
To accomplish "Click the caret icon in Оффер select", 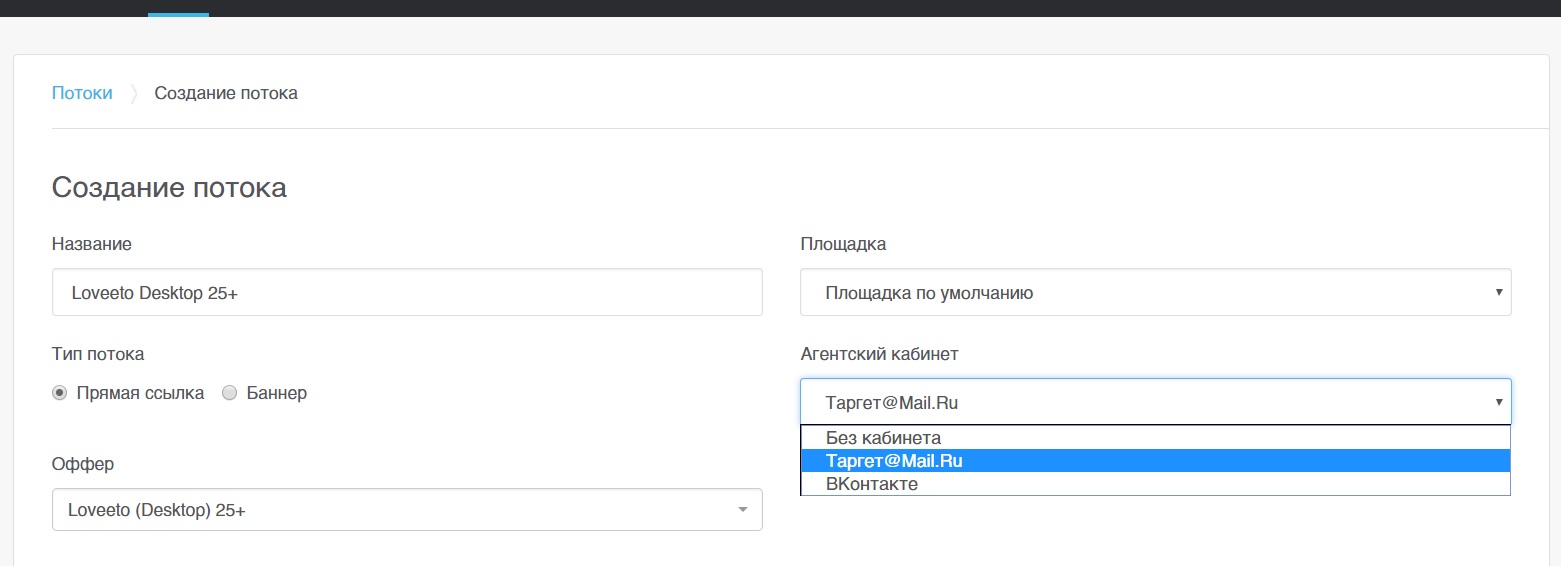I will (x=742, y=510).
